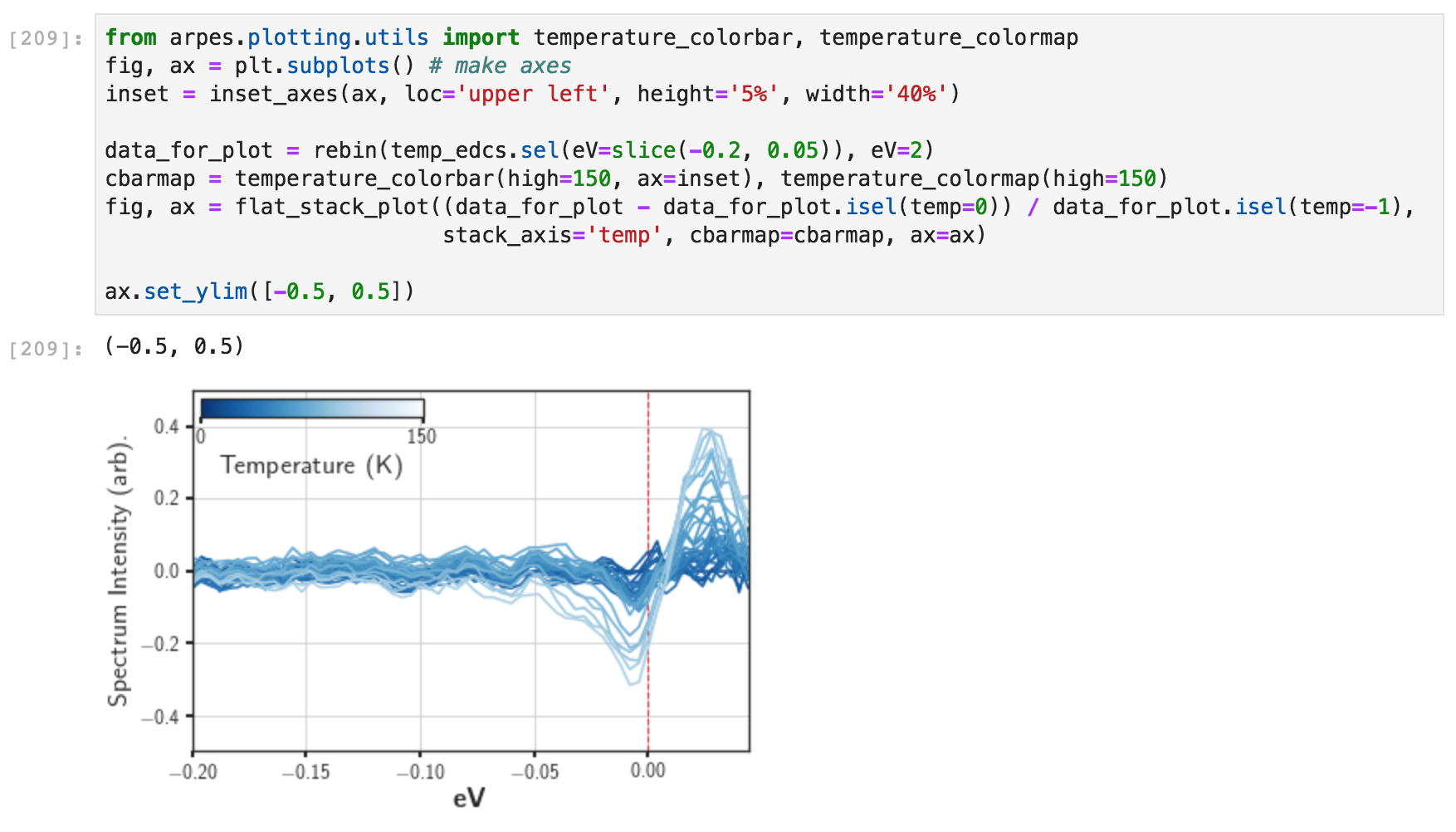Viewport: 1456px width, 832px height.
Task: Click the 'temperature_colormap' import name
Action: pyautogui.click(x=949, y=37)
